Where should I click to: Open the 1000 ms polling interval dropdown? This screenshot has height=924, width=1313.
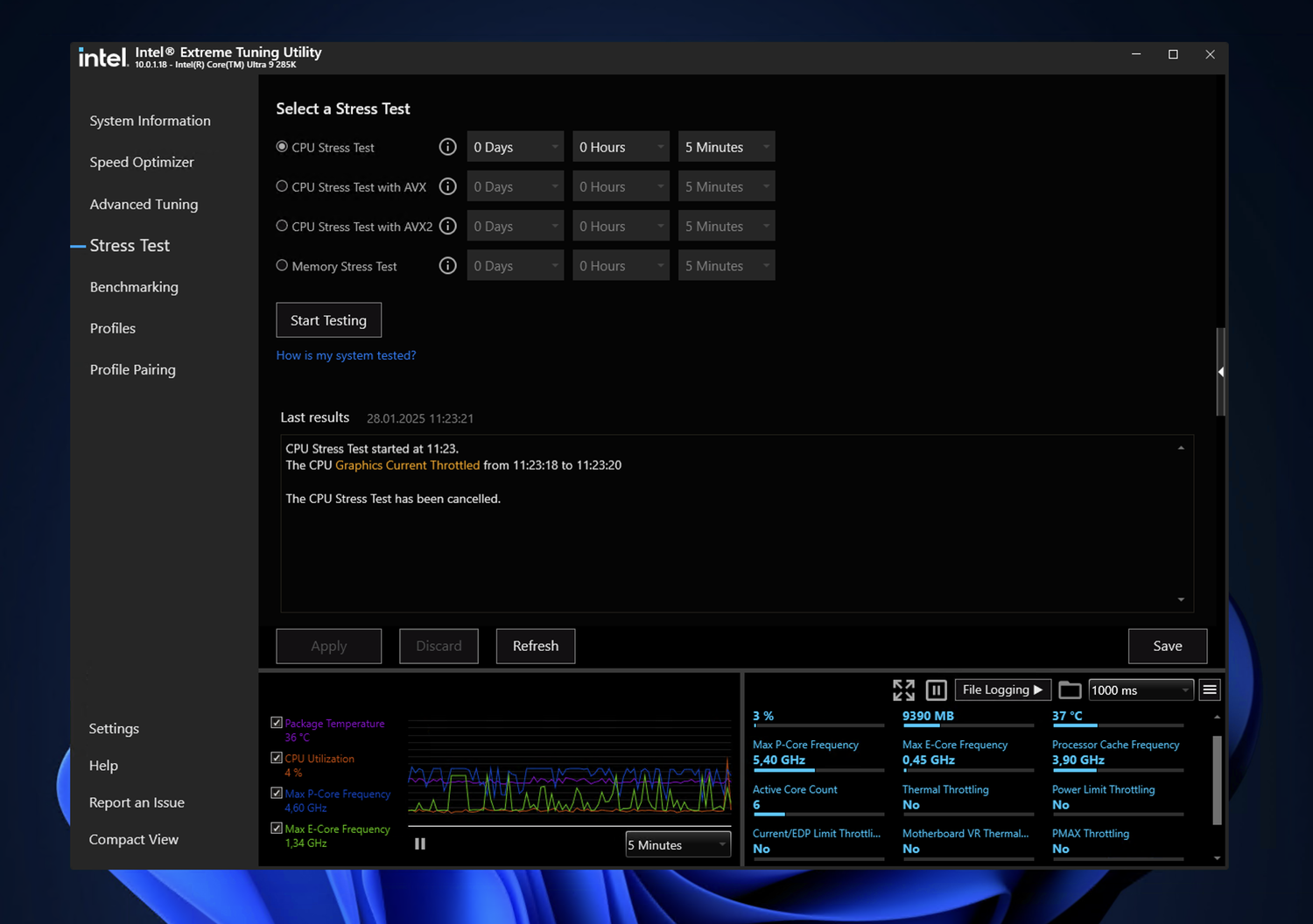point(1141,690)
